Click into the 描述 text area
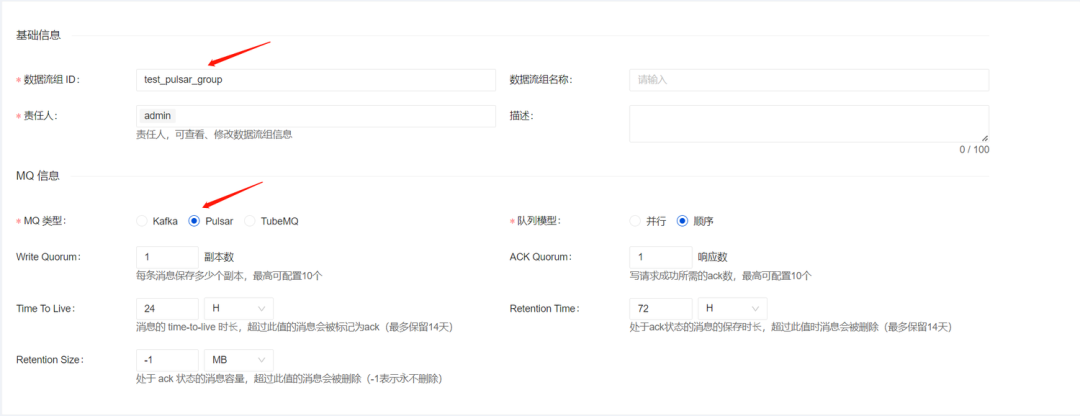Viewport: 1080px width, 416px height. (808, 123)
